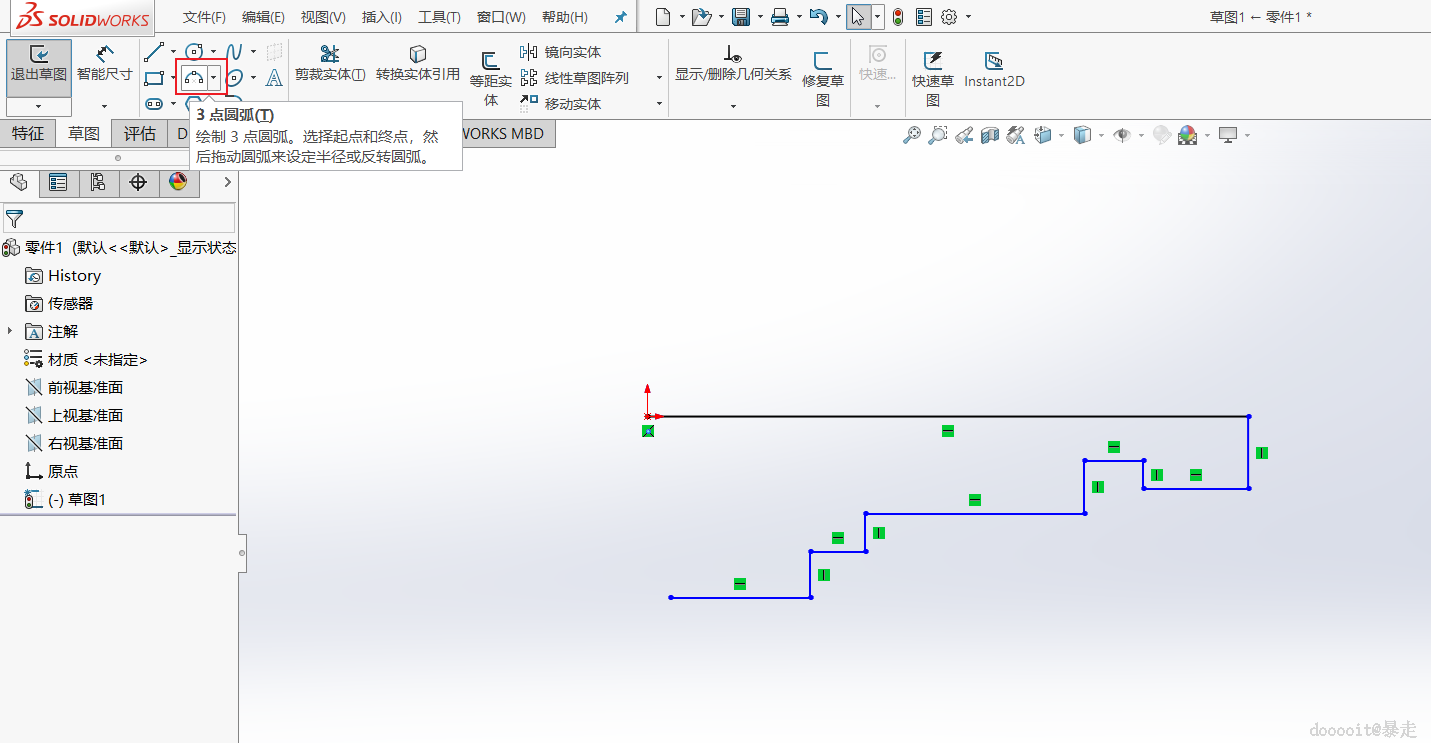Pin the menu bar with the pushpin
Screen dimensions: 1431x743
point(621,17)
